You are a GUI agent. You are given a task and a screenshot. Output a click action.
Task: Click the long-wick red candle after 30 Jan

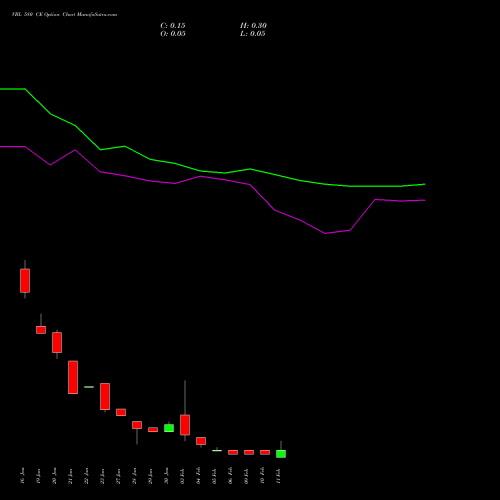[185, 425]
